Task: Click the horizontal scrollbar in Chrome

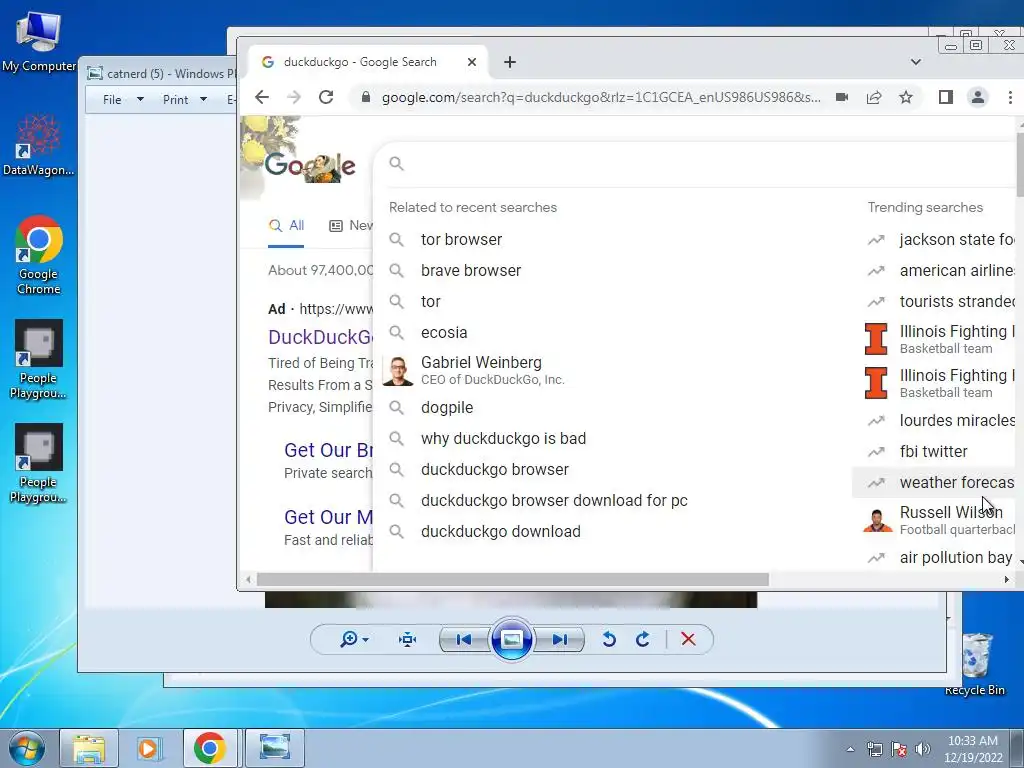Action: point(513,579)
